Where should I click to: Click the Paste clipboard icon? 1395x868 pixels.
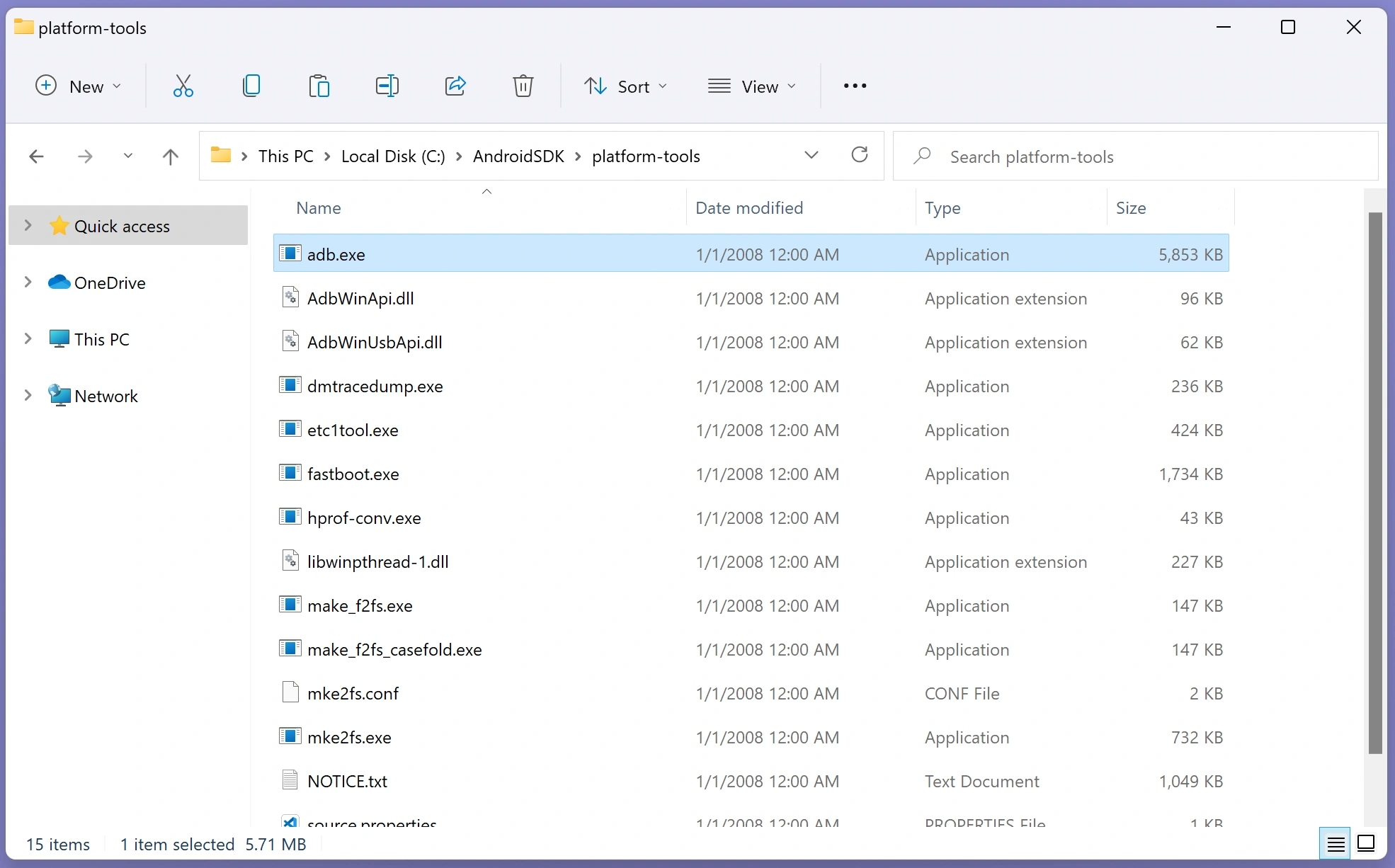(x=319, y=86)
